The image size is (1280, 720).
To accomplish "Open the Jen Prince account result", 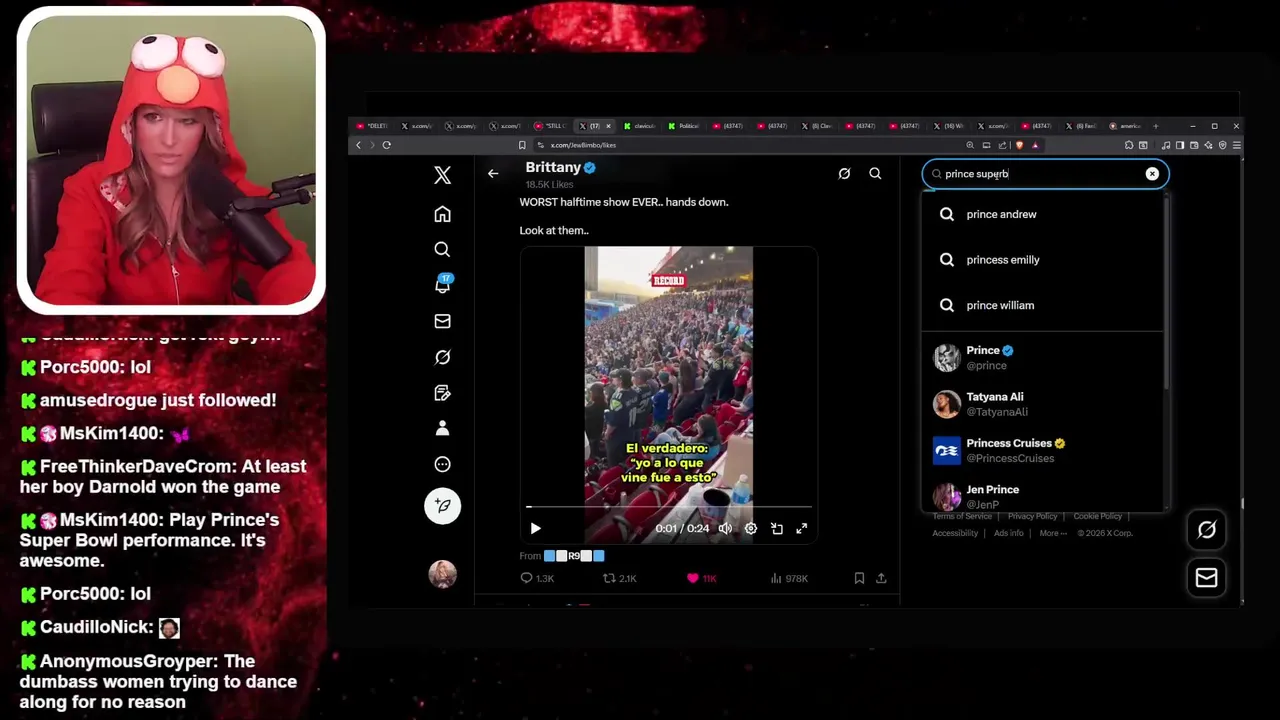I will [x=1042, y=496].
